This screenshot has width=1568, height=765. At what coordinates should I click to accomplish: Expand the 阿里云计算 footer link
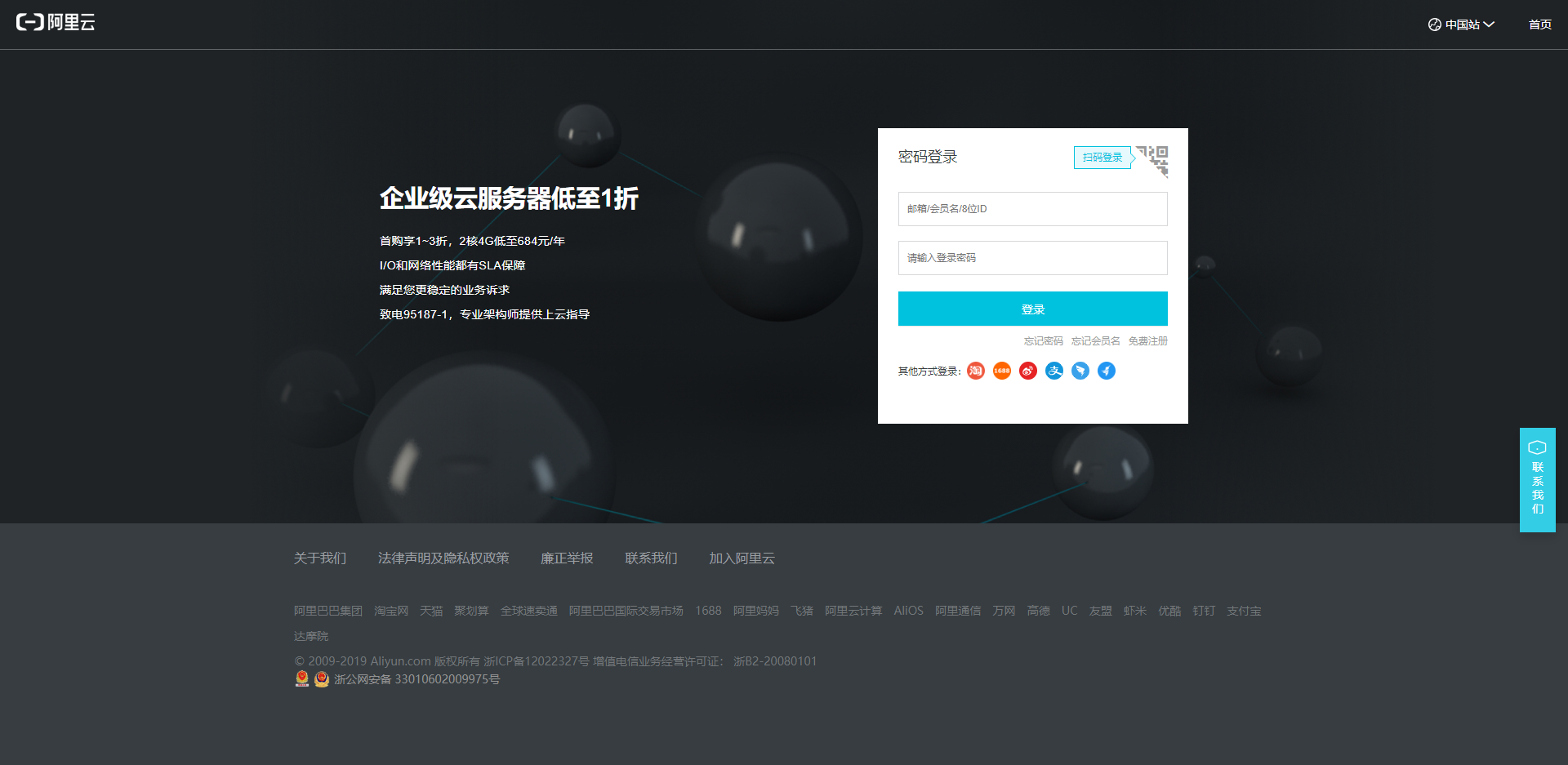coord(853,610)
